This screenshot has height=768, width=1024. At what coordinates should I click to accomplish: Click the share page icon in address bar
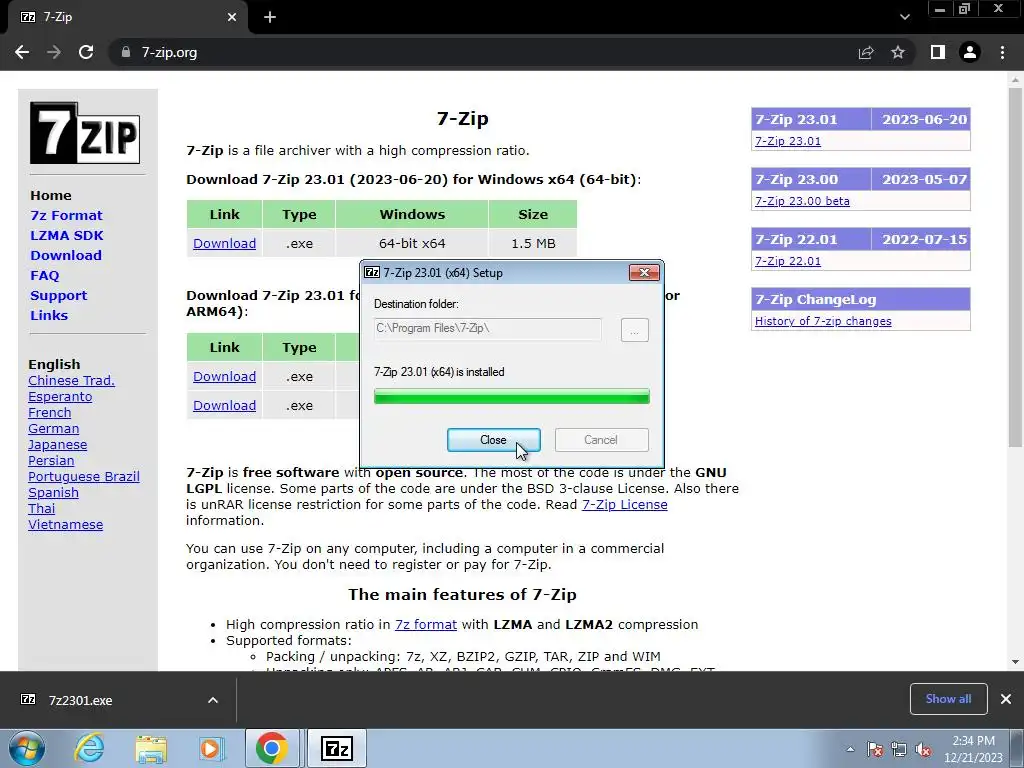pyautogui.click(x=866, y=52)
